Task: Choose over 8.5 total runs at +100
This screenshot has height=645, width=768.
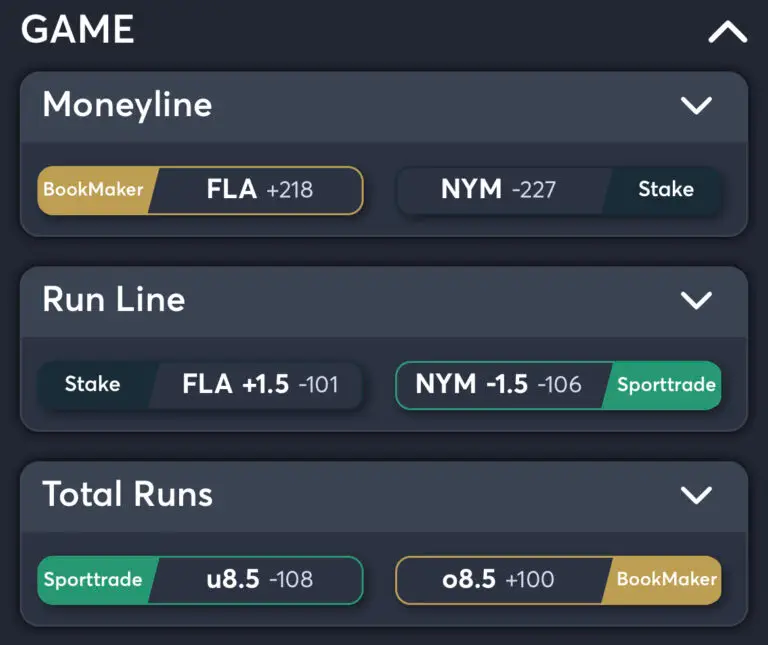Action: [x=498, y=580]
